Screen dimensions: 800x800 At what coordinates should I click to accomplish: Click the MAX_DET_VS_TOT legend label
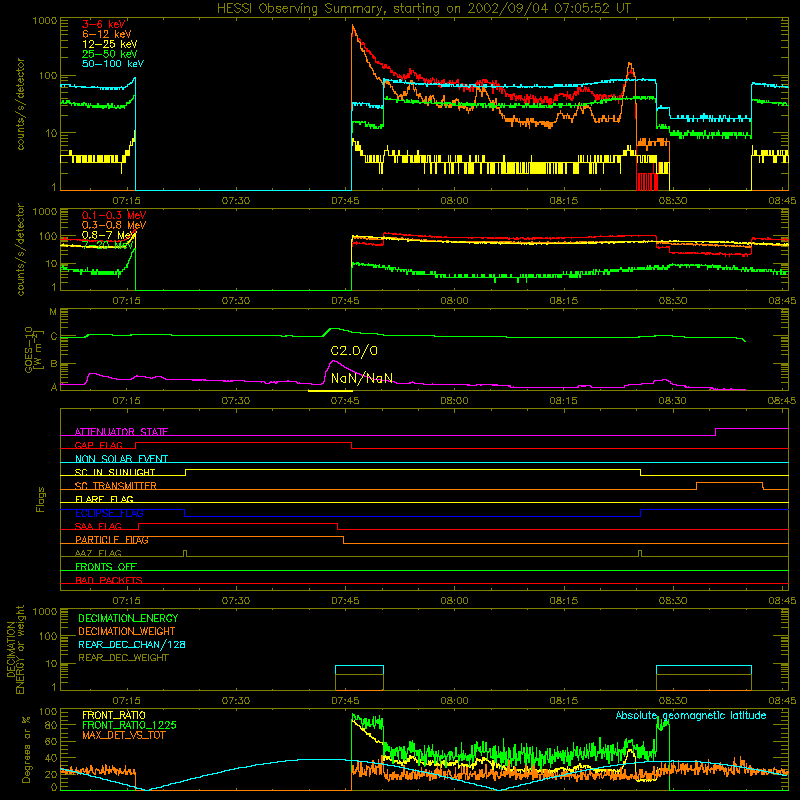coord(123,735)
